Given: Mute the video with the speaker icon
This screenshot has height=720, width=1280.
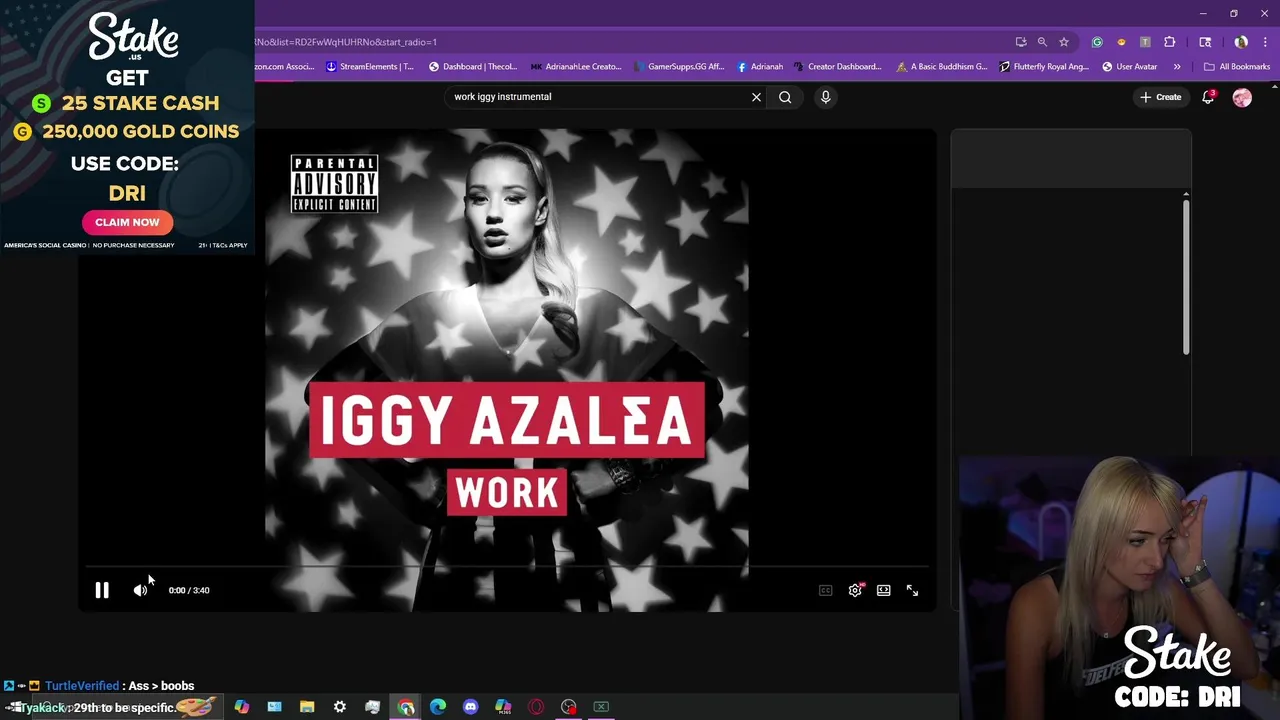Looking at the screenshot, I should pos(140,590).
